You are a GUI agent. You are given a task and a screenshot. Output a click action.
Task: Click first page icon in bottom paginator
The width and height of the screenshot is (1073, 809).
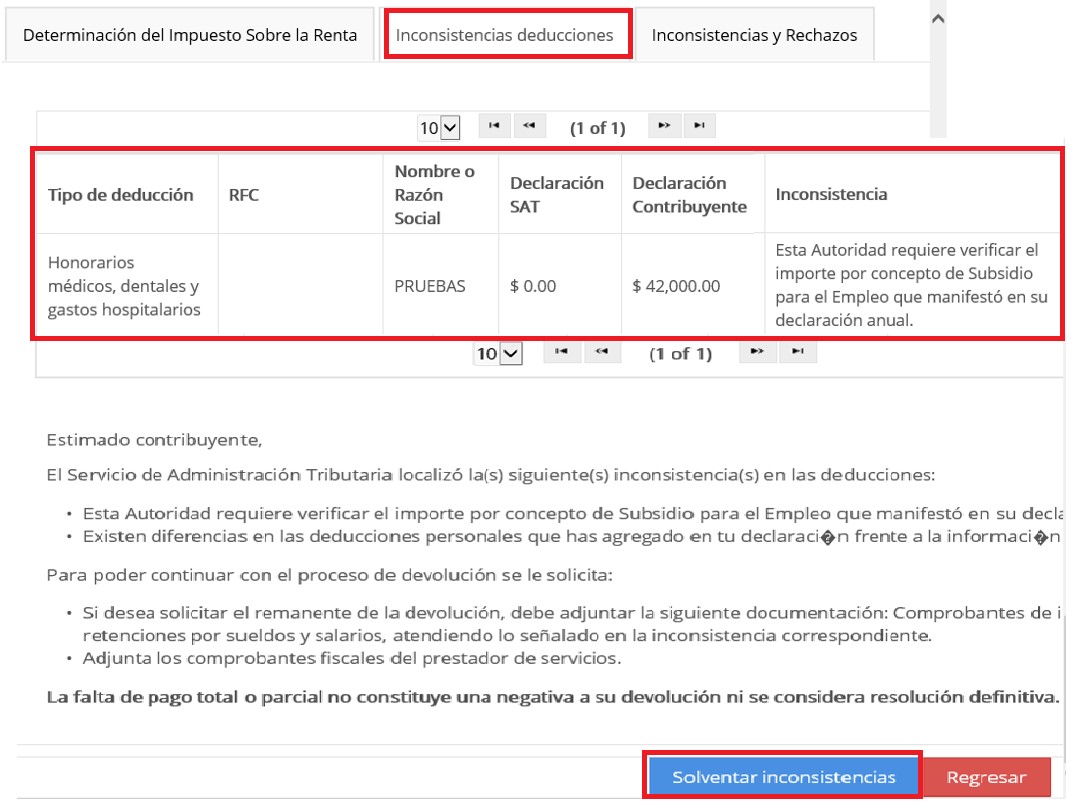tap(562, 352)
